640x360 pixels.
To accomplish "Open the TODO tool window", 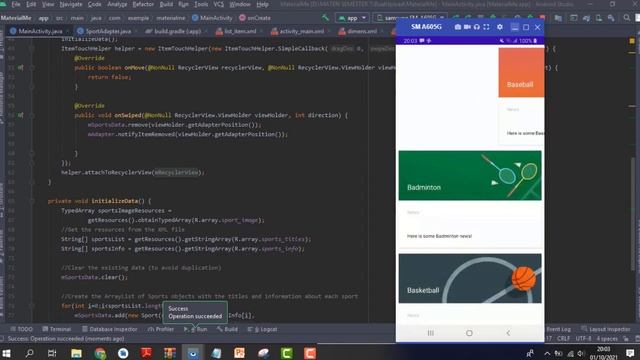I will 22,329.
